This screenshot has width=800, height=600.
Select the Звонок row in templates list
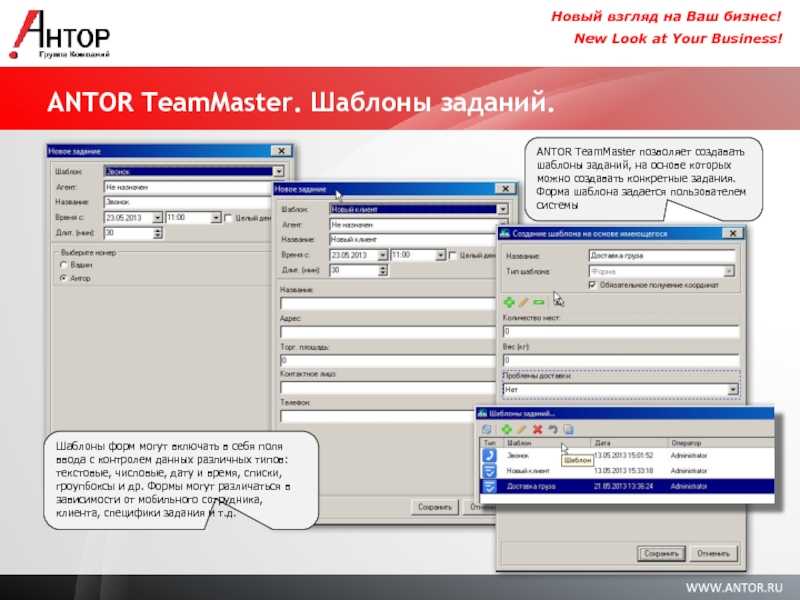point(627,455)
